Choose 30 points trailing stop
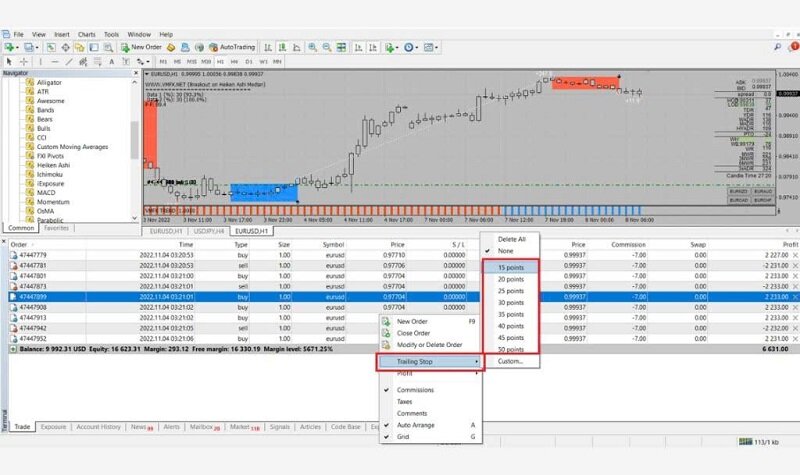 point(511,303)
